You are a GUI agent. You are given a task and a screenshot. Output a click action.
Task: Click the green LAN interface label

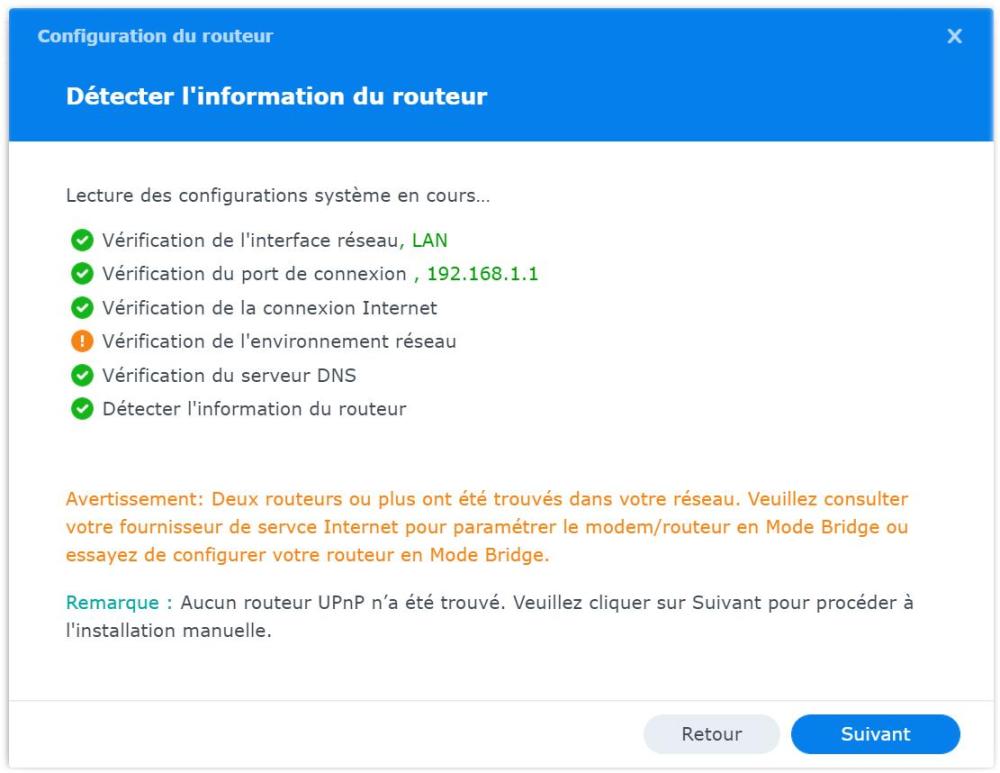(429, 240)
